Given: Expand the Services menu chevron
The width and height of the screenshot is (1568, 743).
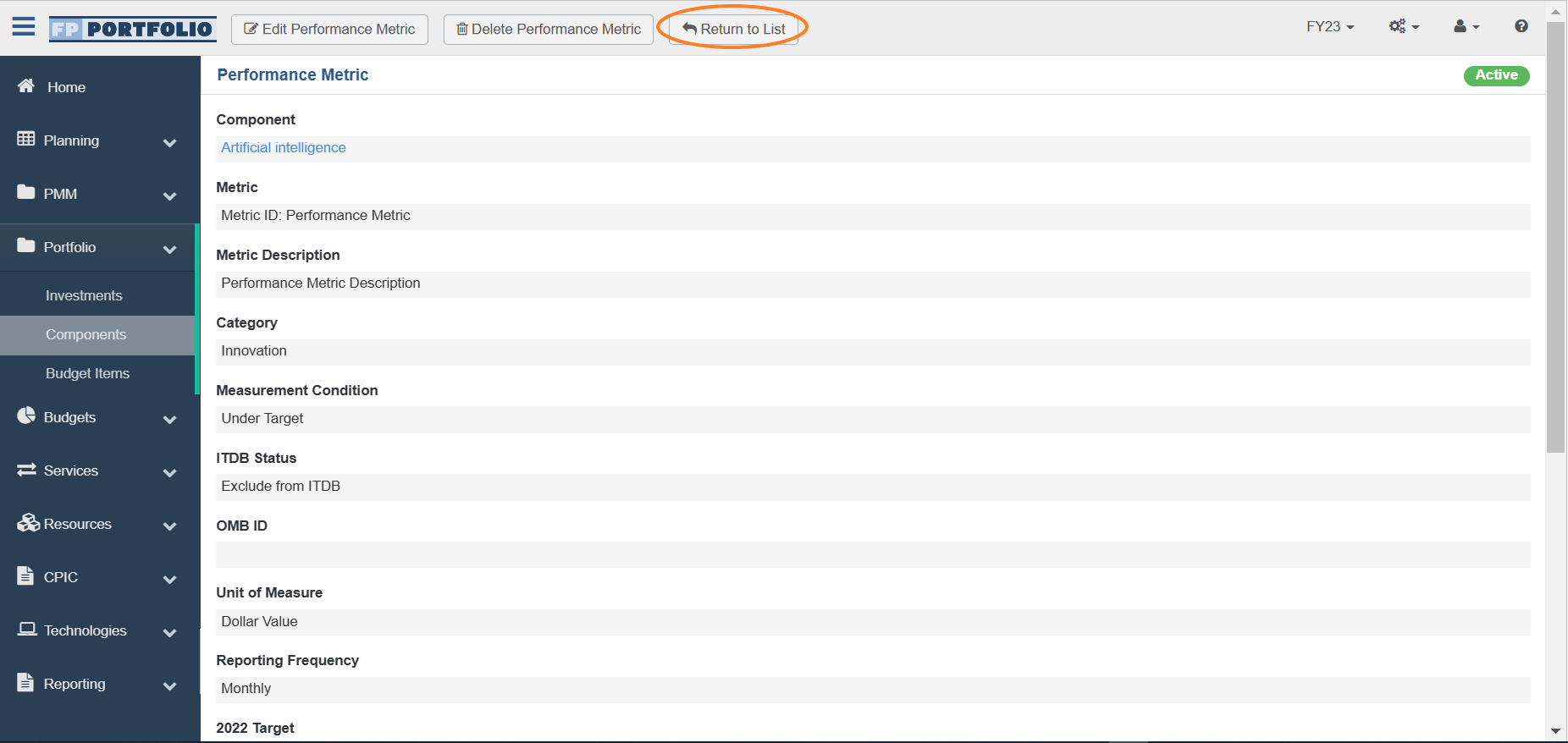Looking at the screenshot, I should click(x=169, y=472).
